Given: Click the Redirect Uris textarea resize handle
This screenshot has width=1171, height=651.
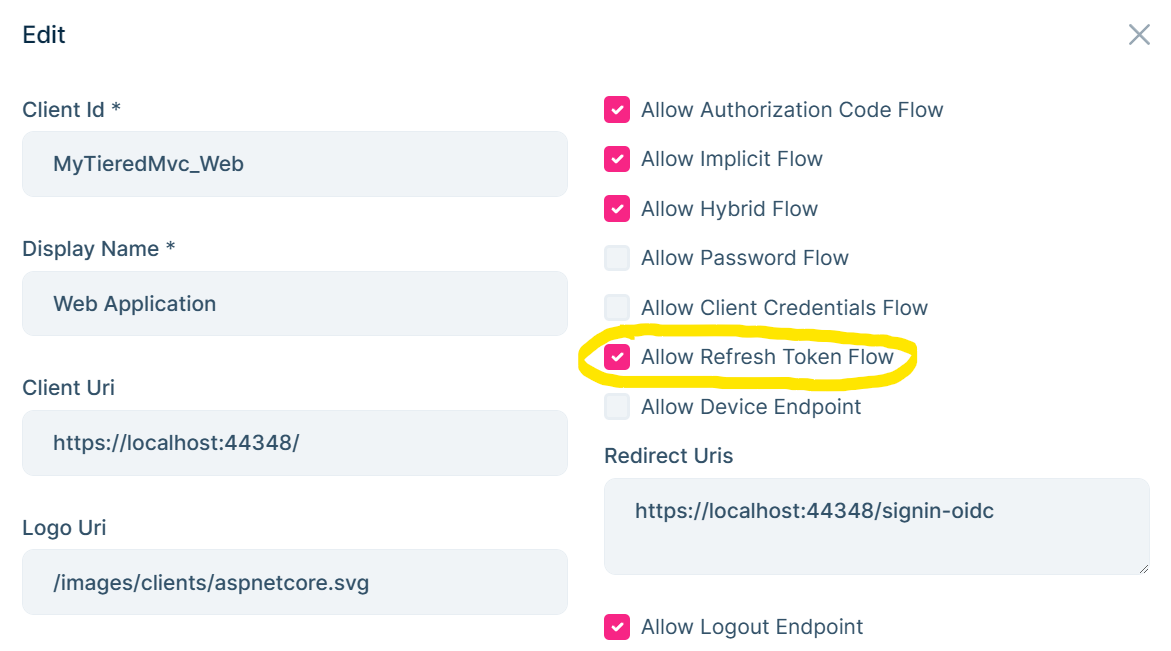Looking at the screenshot, I should pyautogui.click(x=1144, y=569).
